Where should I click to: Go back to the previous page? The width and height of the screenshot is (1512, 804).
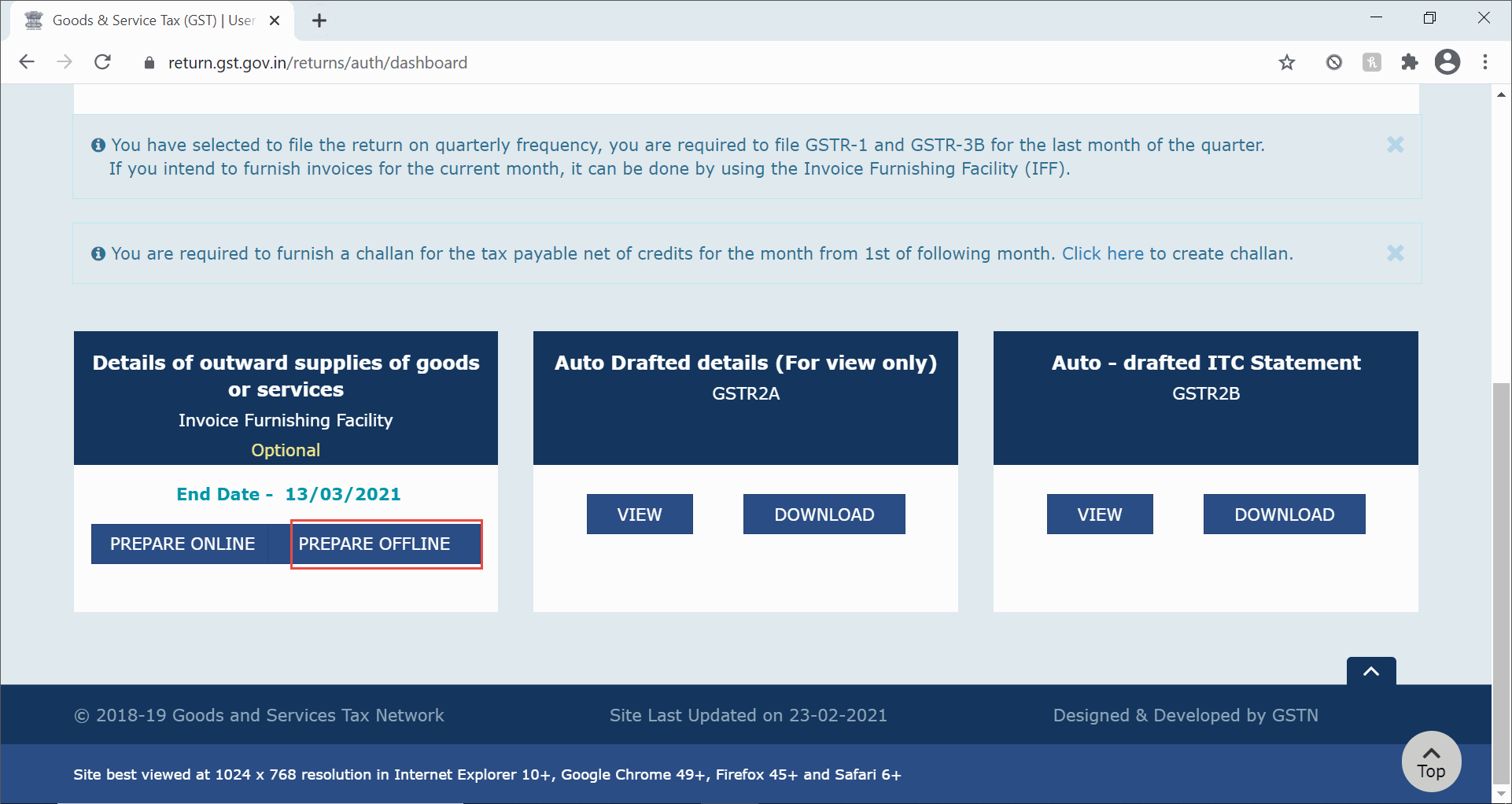pos(27,62)
